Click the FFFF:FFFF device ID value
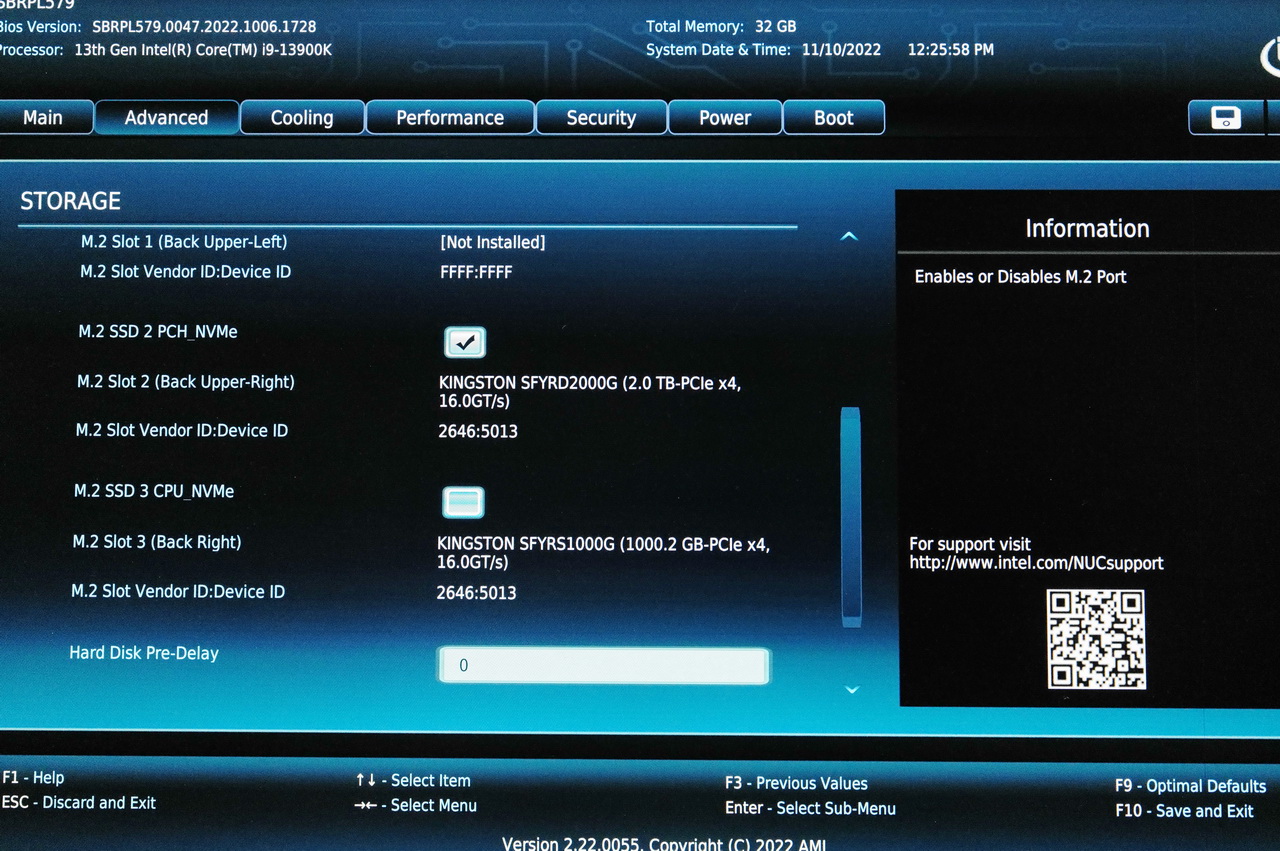The image size is (1280, 851). click(x=476, y=272)
